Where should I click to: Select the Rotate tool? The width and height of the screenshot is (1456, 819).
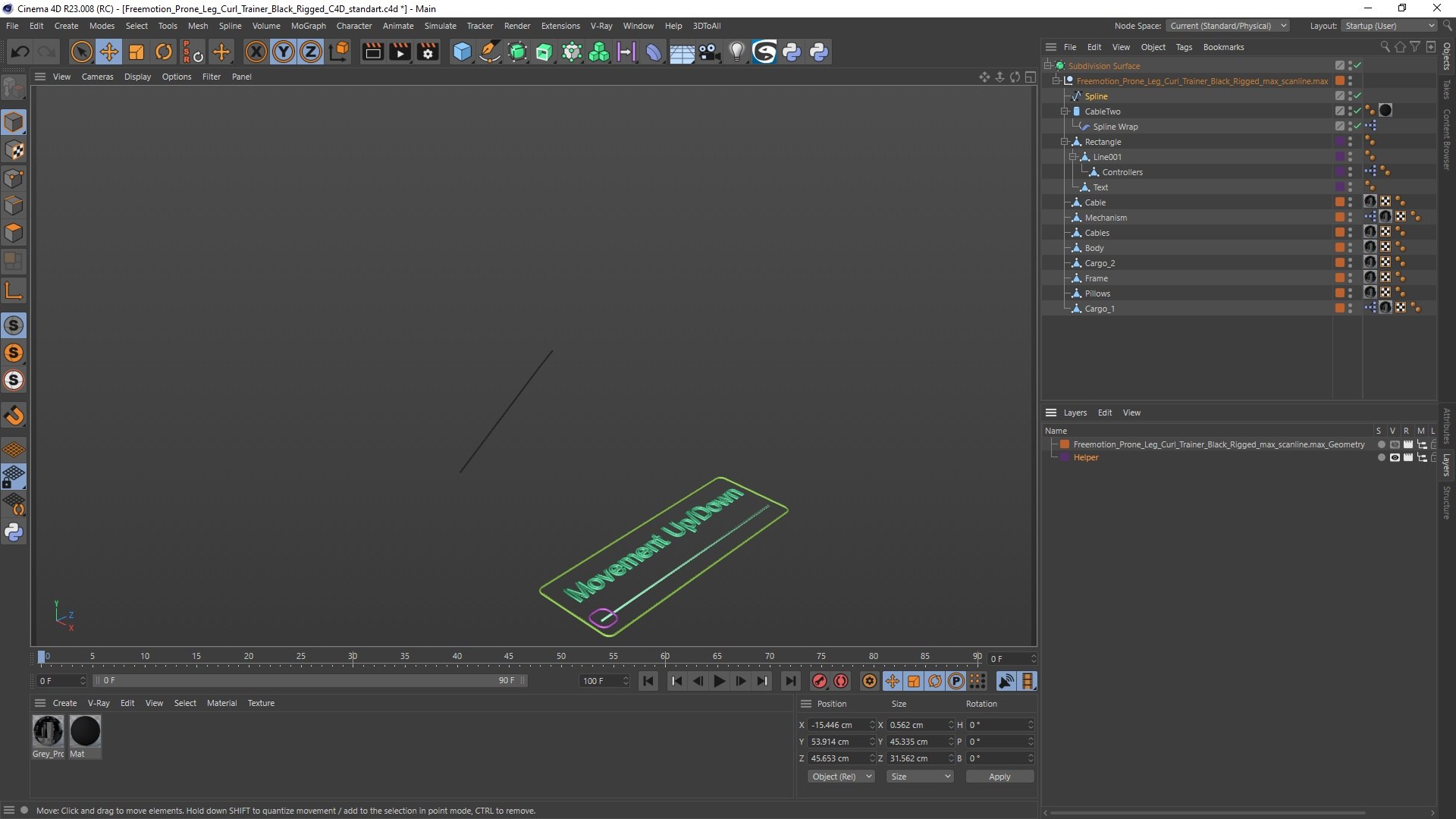click(x=163, y=52)
